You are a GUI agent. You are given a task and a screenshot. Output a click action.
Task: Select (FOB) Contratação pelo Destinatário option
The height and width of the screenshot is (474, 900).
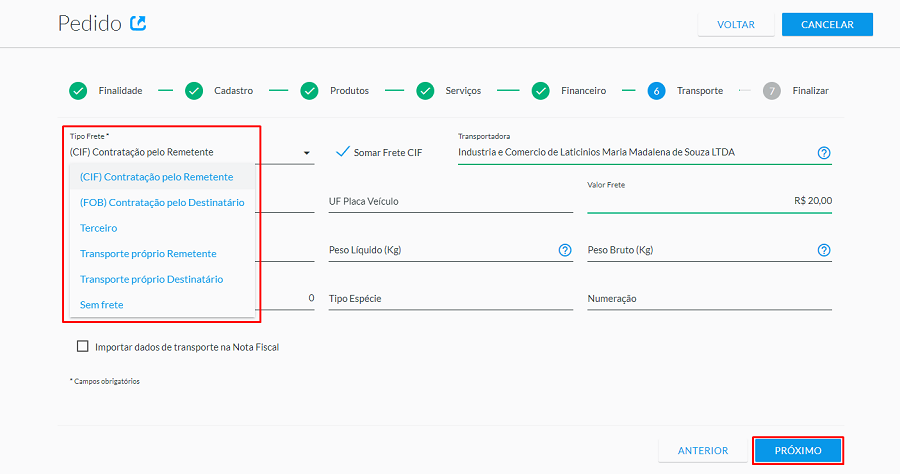coord(162,202)
